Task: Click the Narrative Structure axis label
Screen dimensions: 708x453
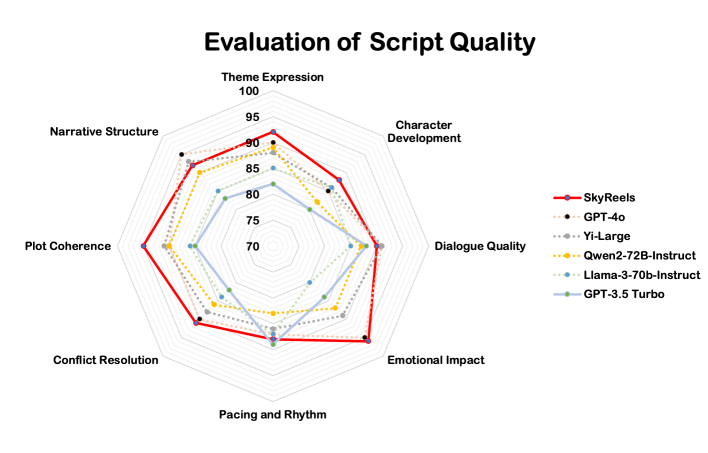Action: (x=104, y=131)
